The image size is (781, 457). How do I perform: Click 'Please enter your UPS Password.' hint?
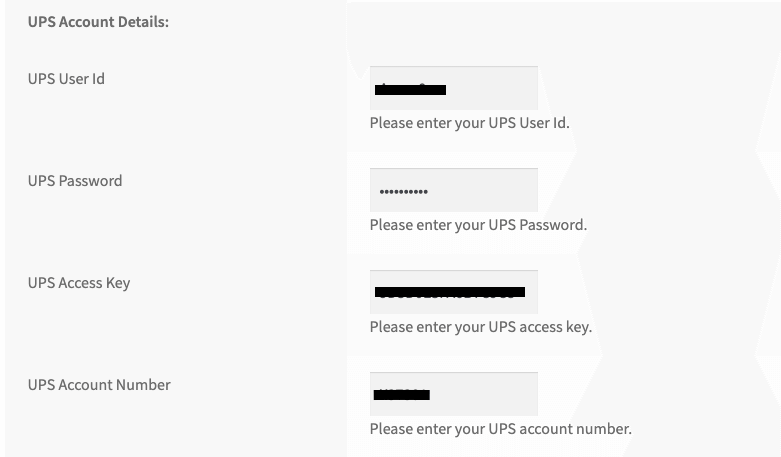478,225
